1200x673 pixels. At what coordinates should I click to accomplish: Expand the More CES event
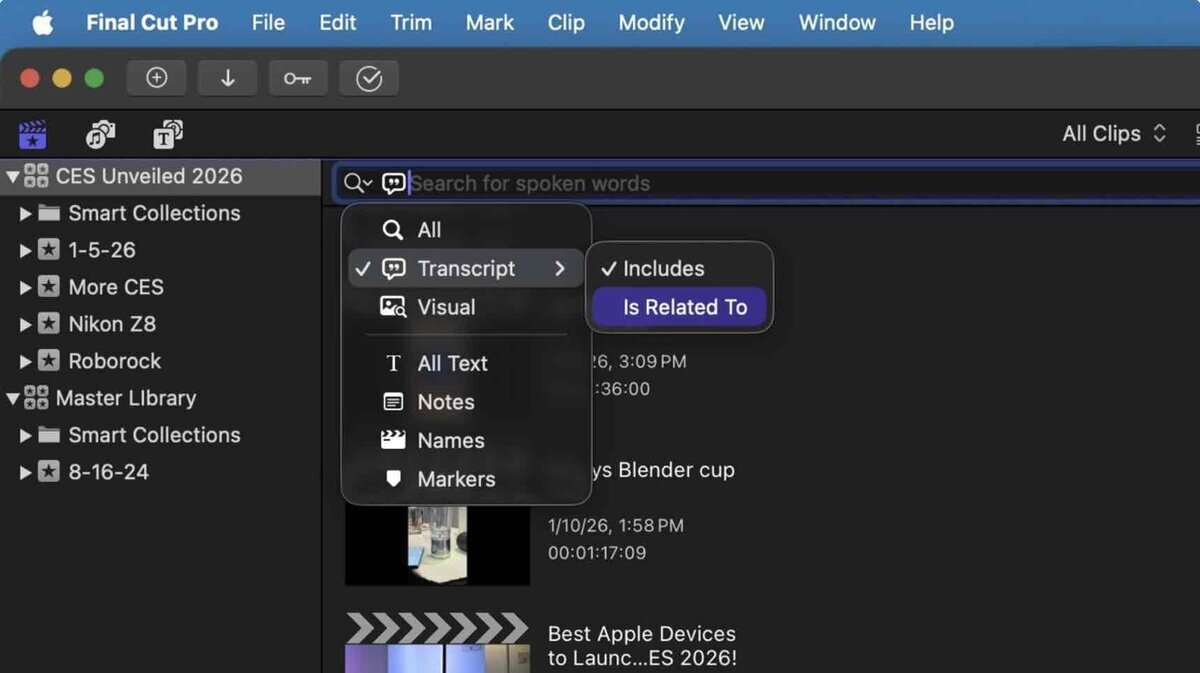tap(26, 288)
